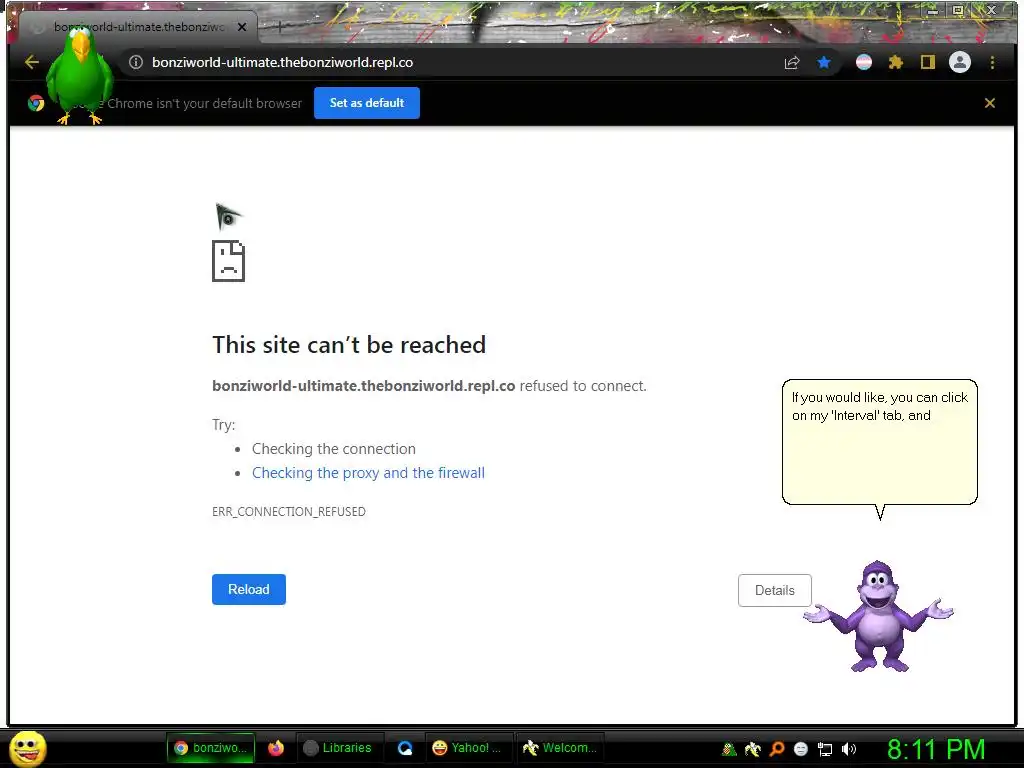Open the Chrome profile avatar
This screenshot has width=1024, height=768.
pos(959,62)
